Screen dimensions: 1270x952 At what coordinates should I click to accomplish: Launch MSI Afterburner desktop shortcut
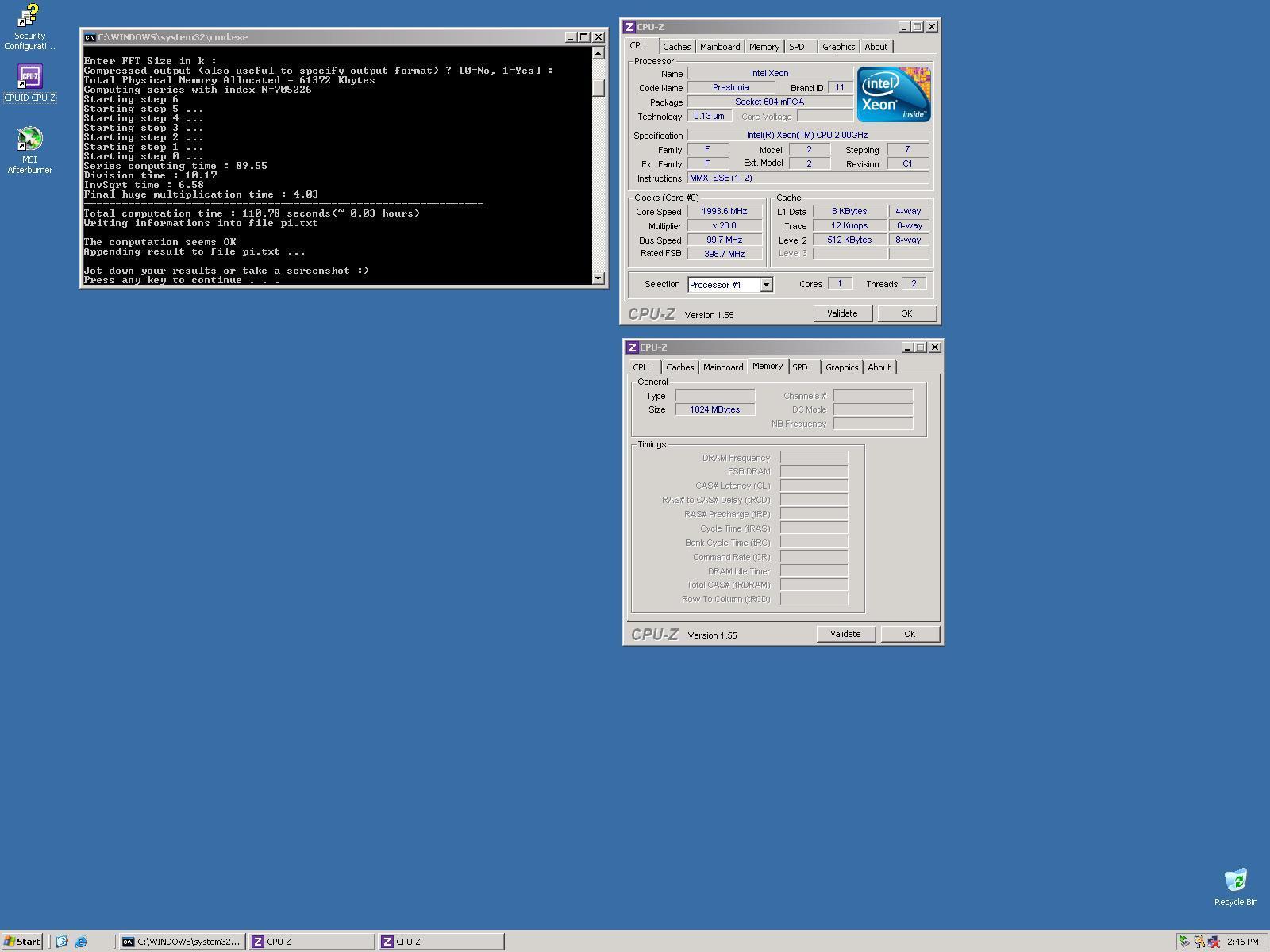pyautogui.click(x=29, y=150)
